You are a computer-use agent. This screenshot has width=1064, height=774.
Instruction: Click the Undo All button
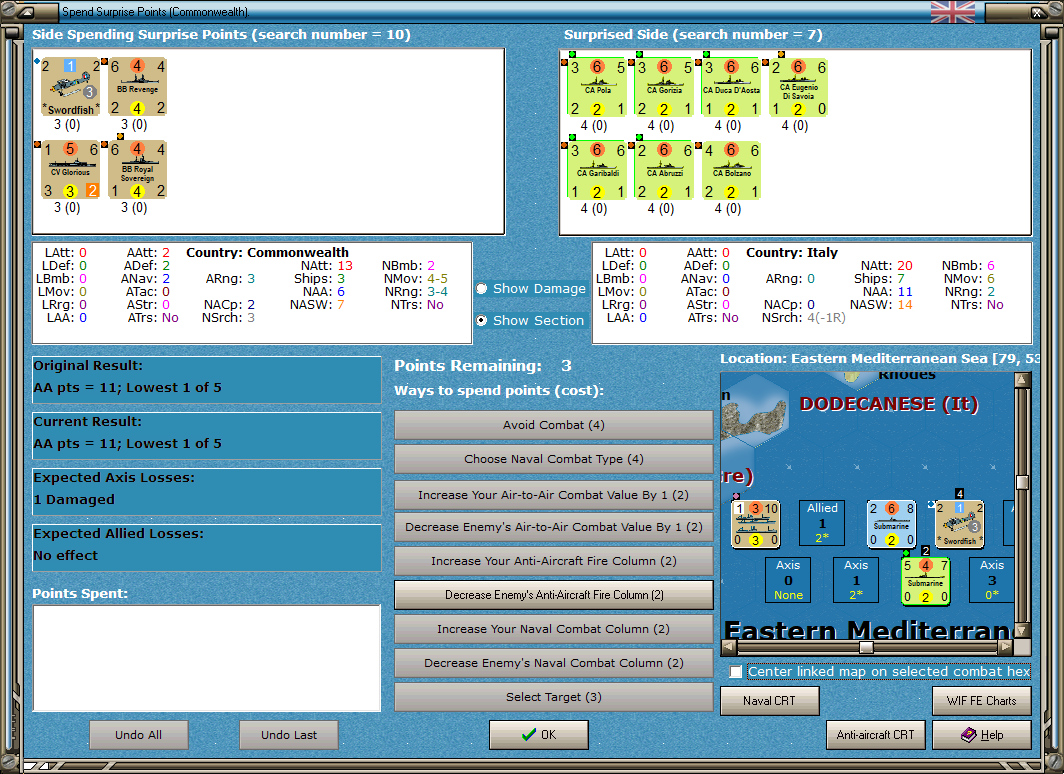138,735
